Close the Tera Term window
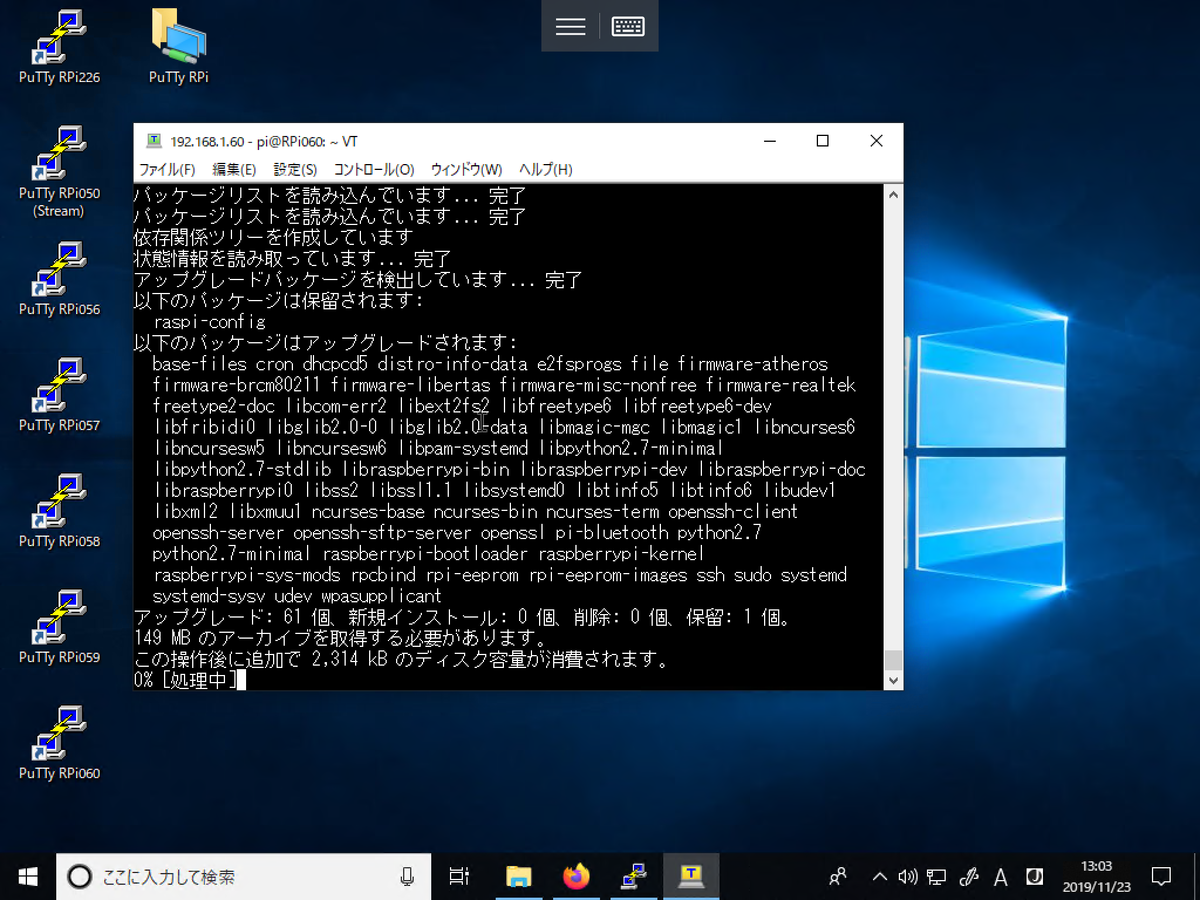1200x900 pixels. coord(876,141)
